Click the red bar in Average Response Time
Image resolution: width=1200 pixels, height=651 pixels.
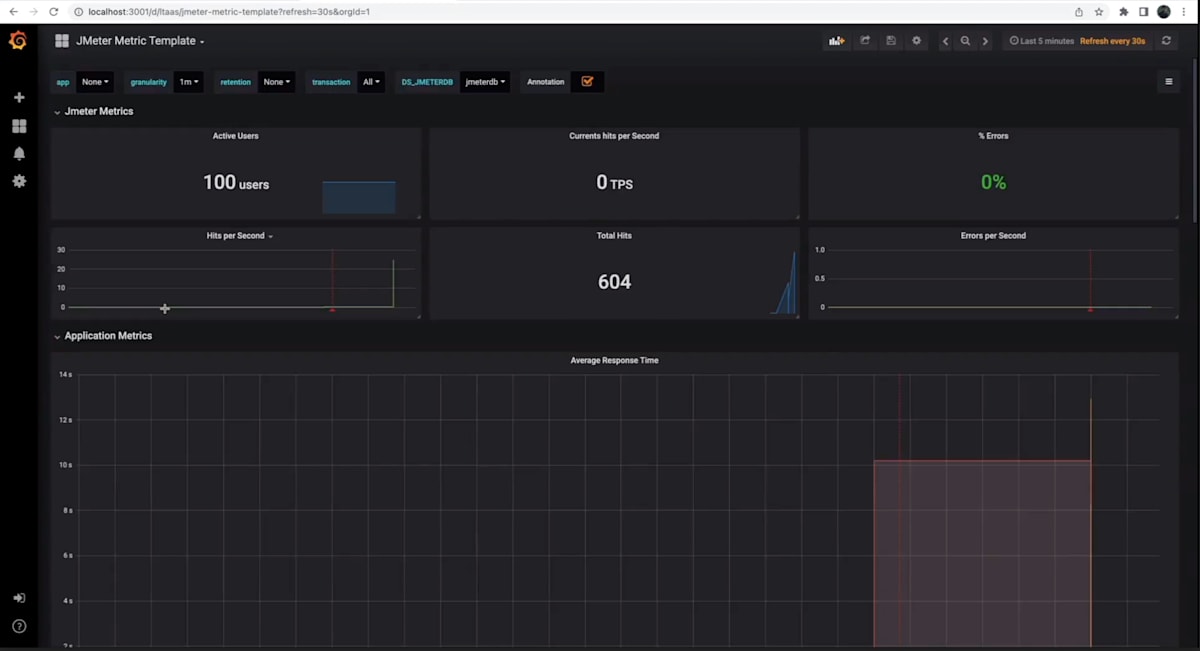(982, 553)
